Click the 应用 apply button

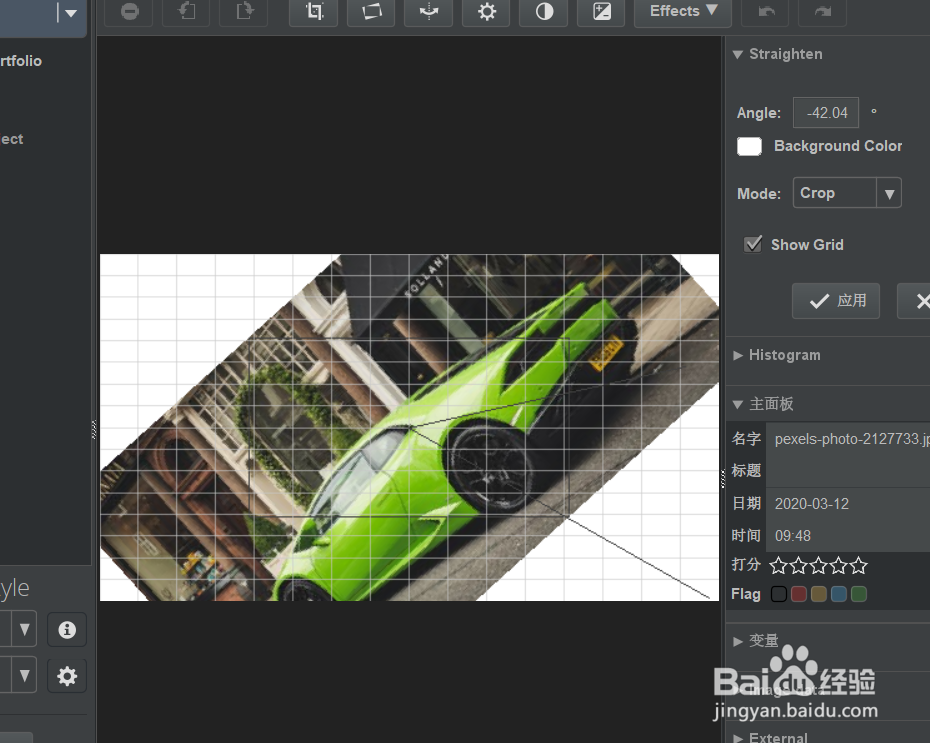point(836,301)
